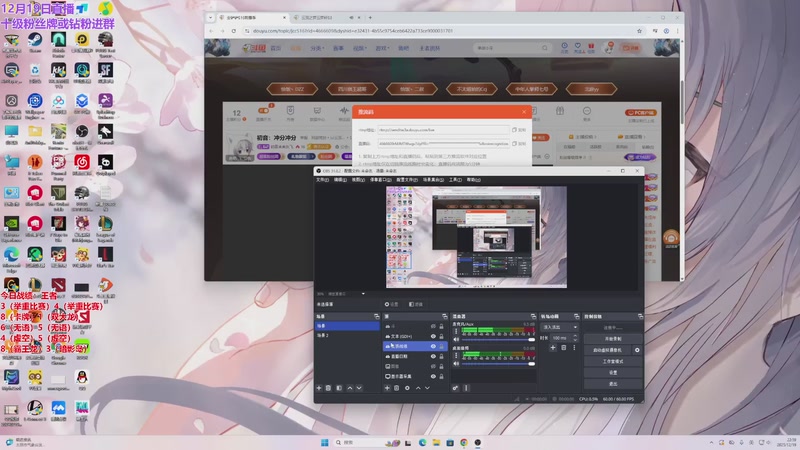Viewport: 800px width, 450px height.
Task: Click 退出 button in OBS controls
Action: (x=613, y=384)
